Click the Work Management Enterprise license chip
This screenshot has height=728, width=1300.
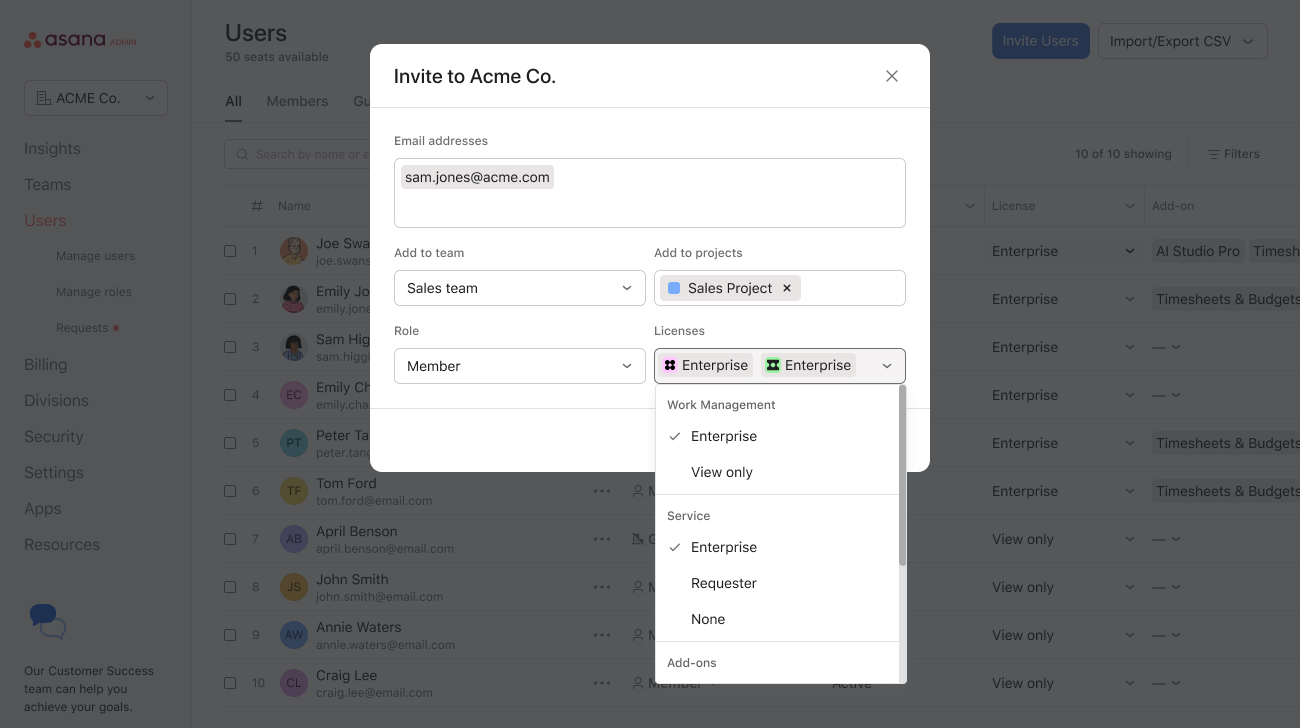(706, 366)
